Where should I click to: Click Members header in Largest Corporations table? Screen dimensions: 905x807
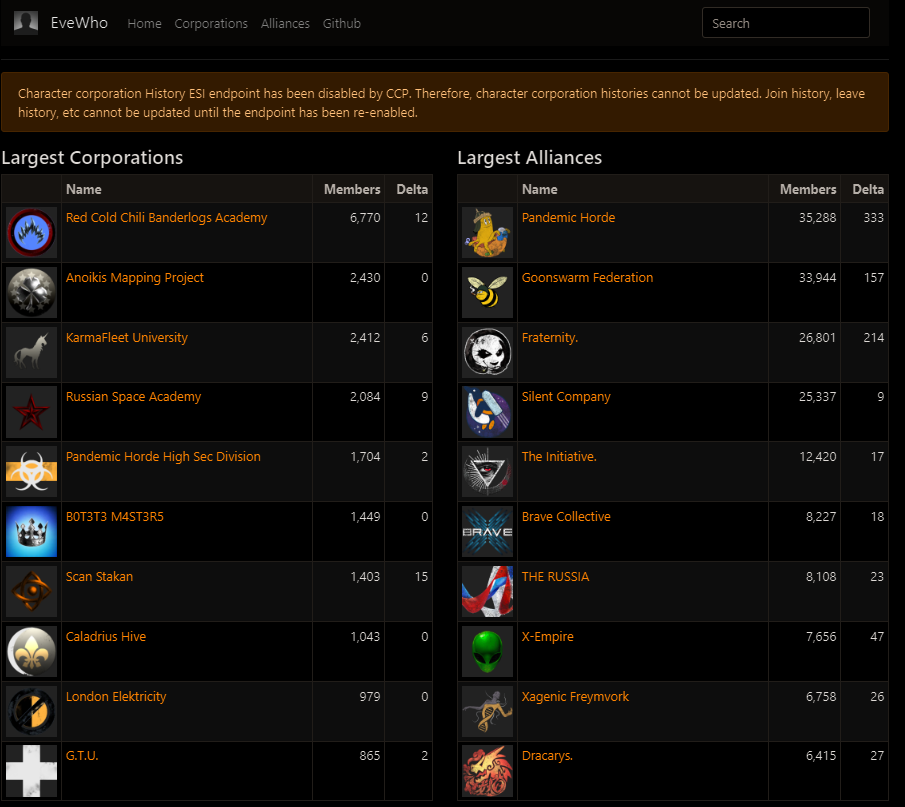click(x=352, y=189)
